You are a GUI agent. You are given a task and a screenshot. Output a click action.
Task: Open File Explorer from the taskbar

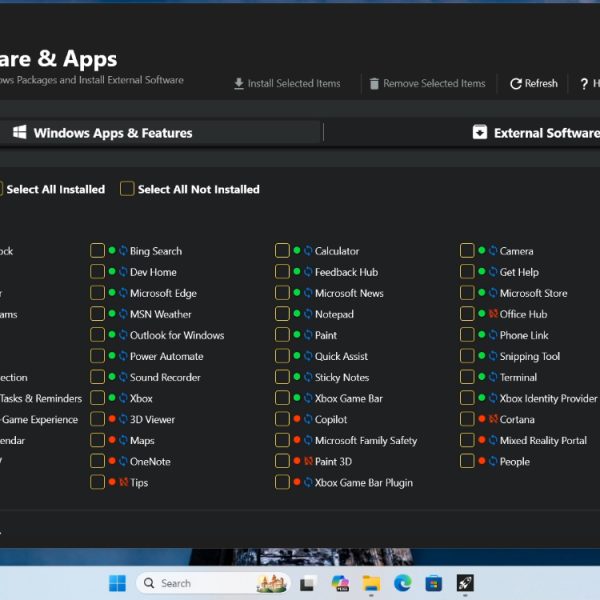coord(371,583)
